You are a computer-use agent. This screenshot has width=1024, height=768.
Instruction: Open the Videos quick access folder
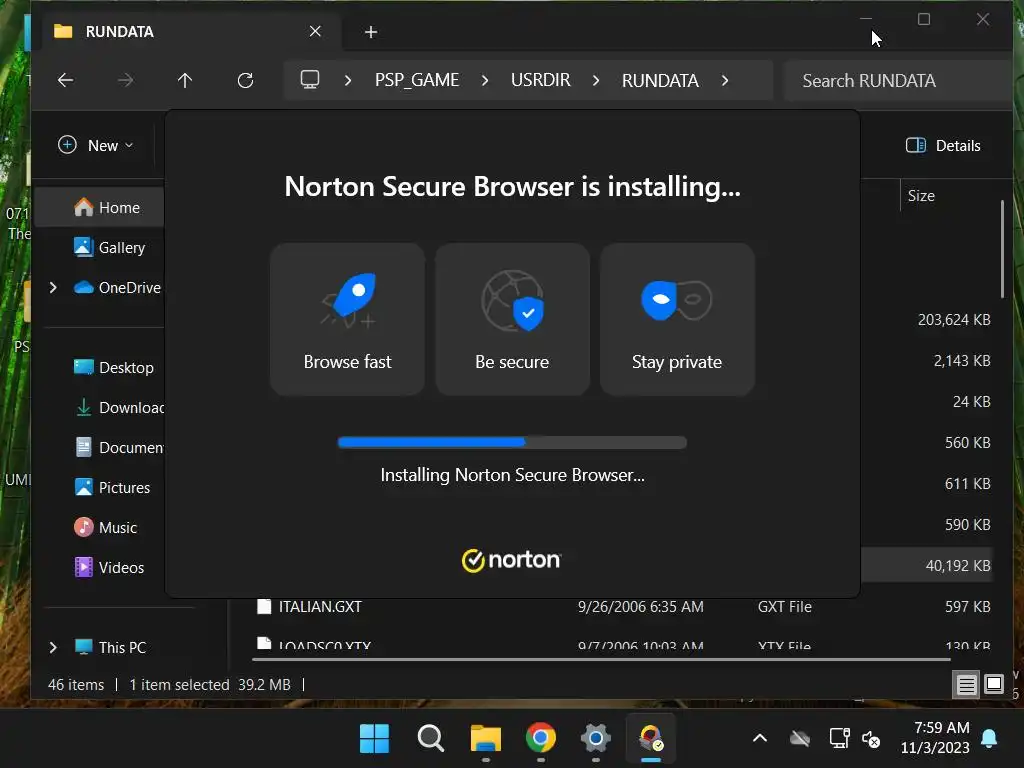[x=108, y=568]
